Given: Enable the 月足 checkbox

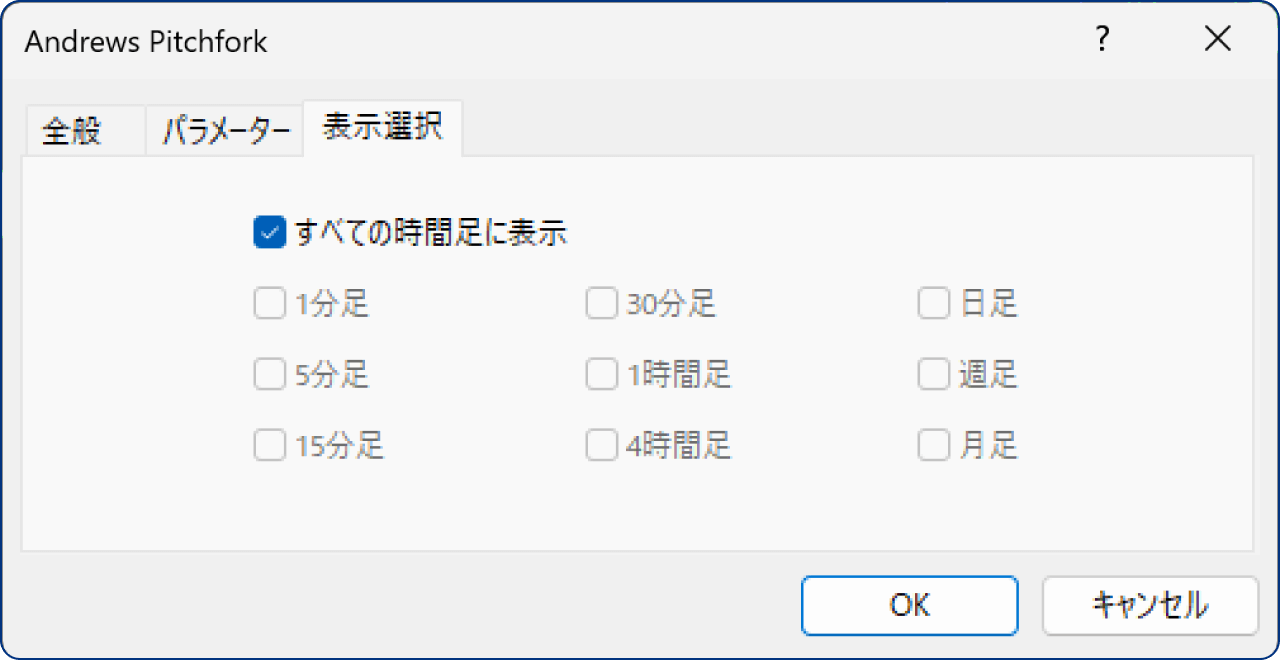Looking at the screenshot, I should pyautogui.click(x=933, y=445).
